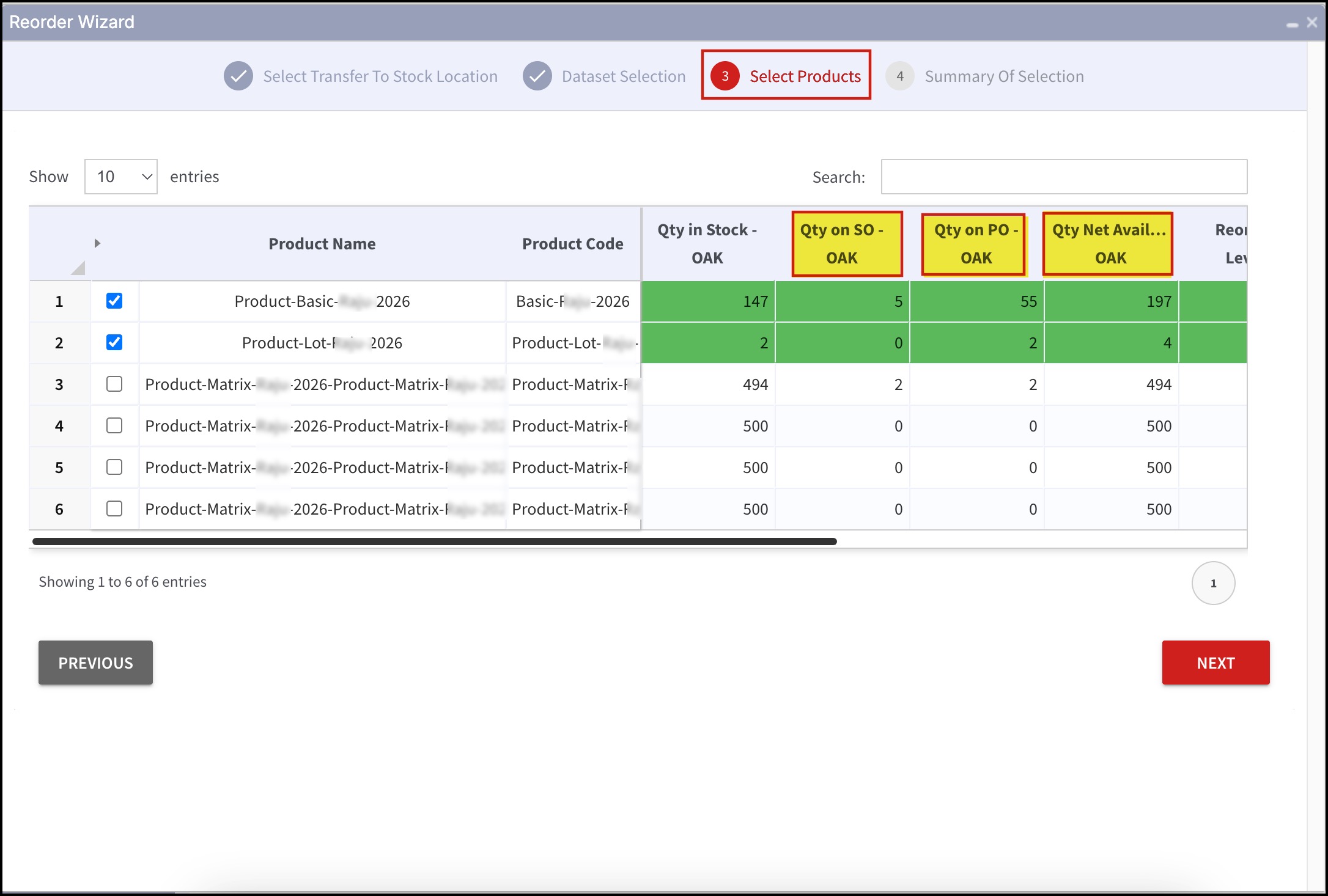Uncheck the Product-Basic row checkbox
Screen dimensions: 1328x896
pos(114,301)
